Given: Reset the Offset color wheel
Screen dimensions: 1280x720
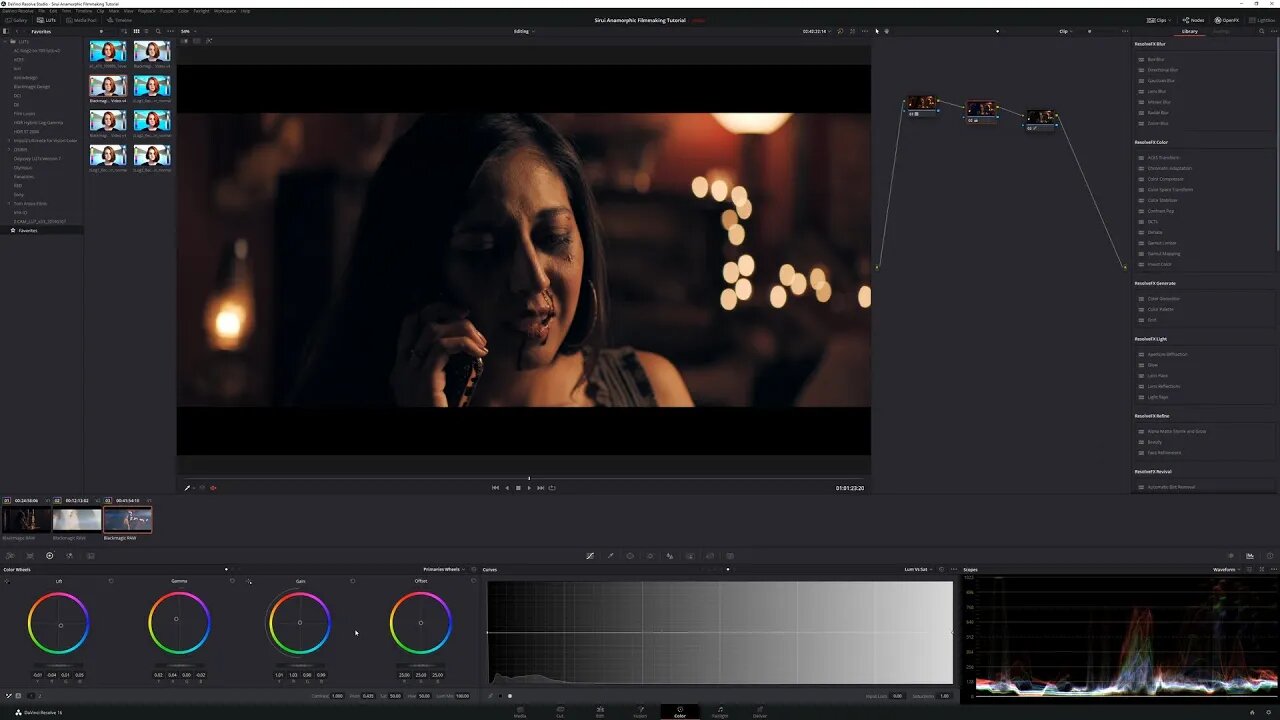Looking at the screenshot, I should coord(474,581).
